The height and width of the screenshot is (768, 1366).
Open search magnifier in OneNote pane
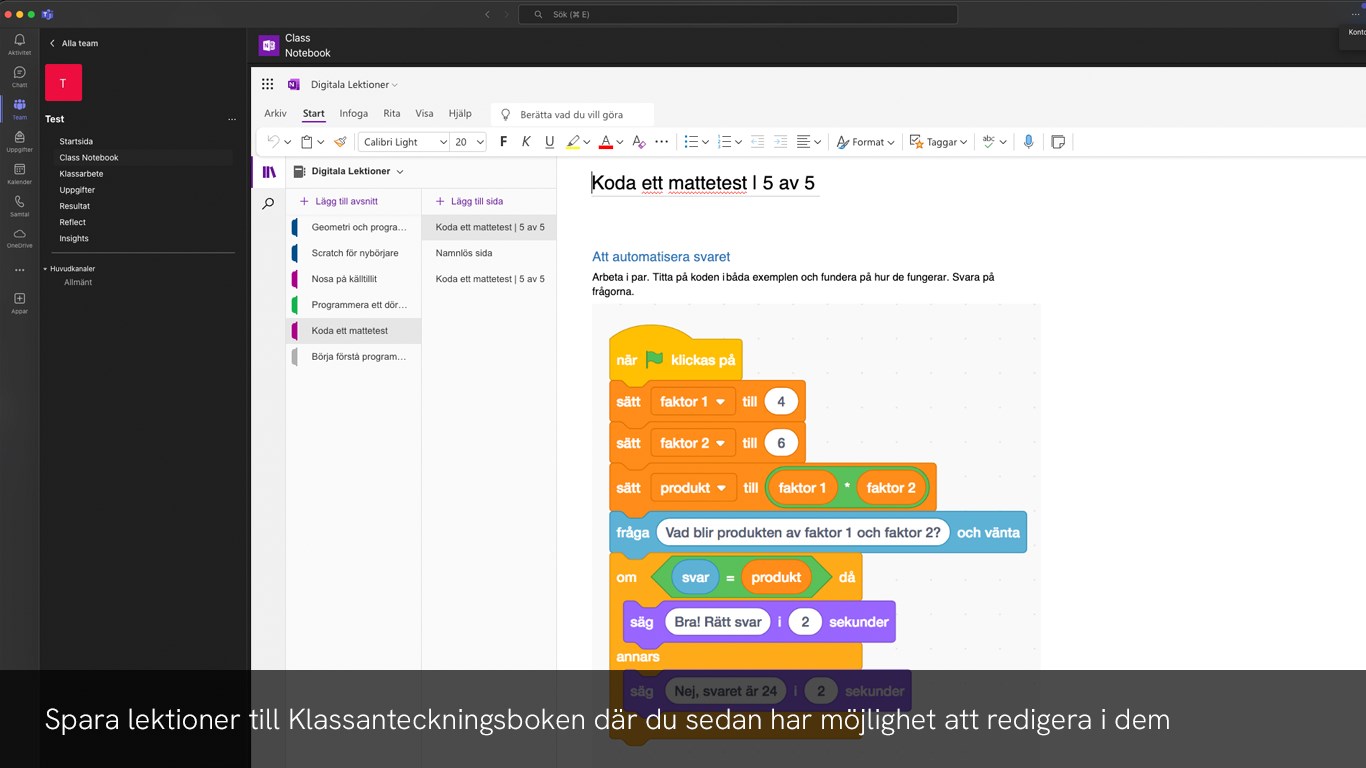click(268, 204)
